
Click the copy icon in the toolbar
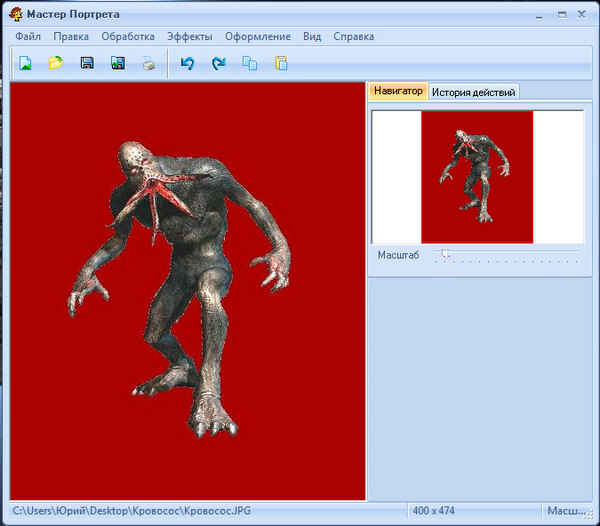click(x=249, y=63)
